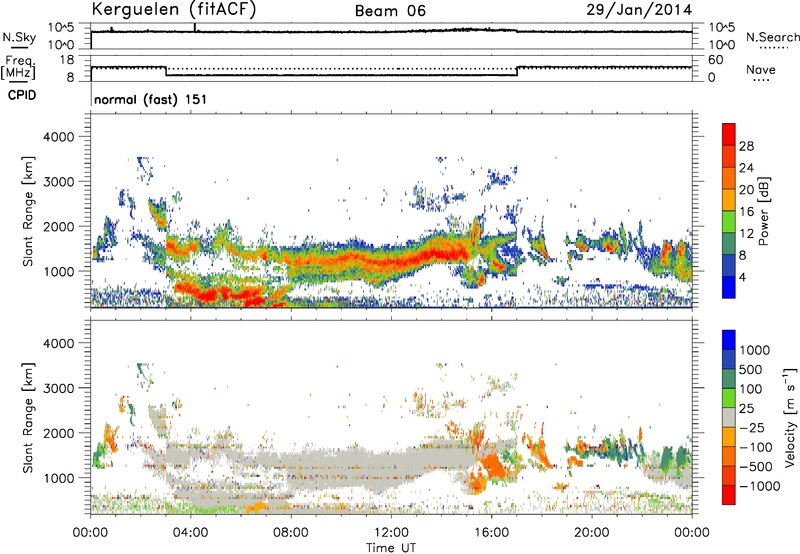
Task: Click the '16:00' time tick label
Action: coord(491,533)
